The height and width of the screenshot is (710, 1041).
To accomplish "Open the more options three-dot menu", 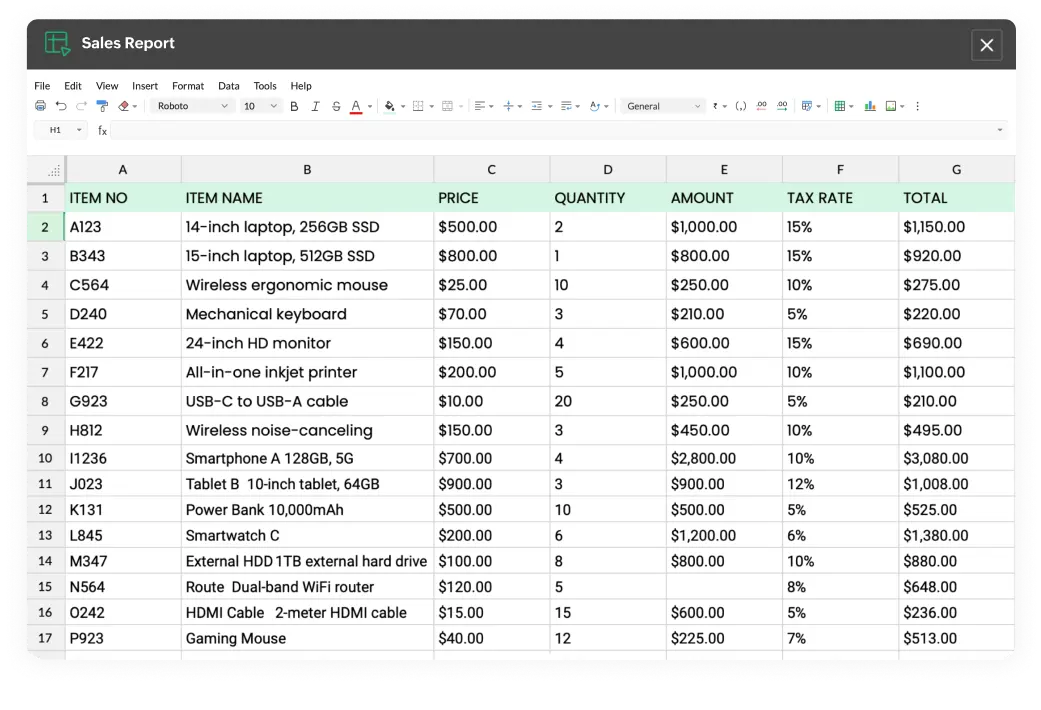I will (x=918, y=106).
